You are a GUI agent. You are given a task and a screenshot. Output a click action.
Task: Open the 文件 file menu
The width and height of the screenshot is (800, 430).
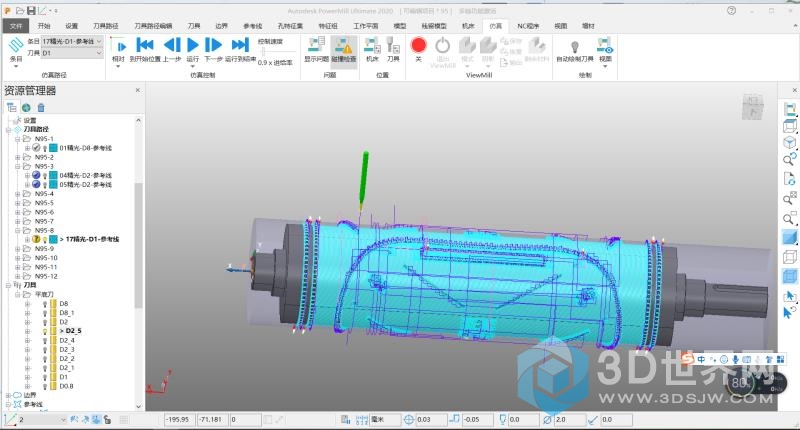click(x=16, y=26)
